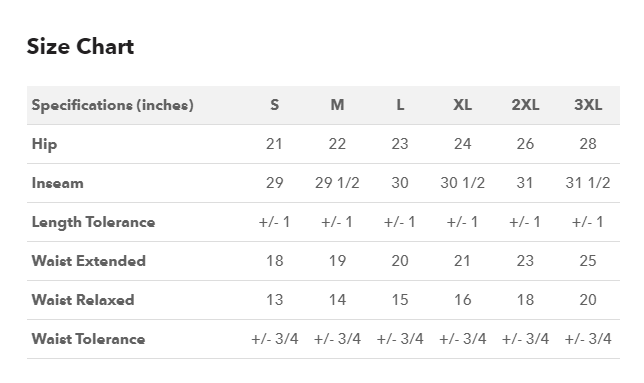This screenshot has width=644, height=383.
Task: Select the Inseam value 31 1/2
Action: point(588,183)
